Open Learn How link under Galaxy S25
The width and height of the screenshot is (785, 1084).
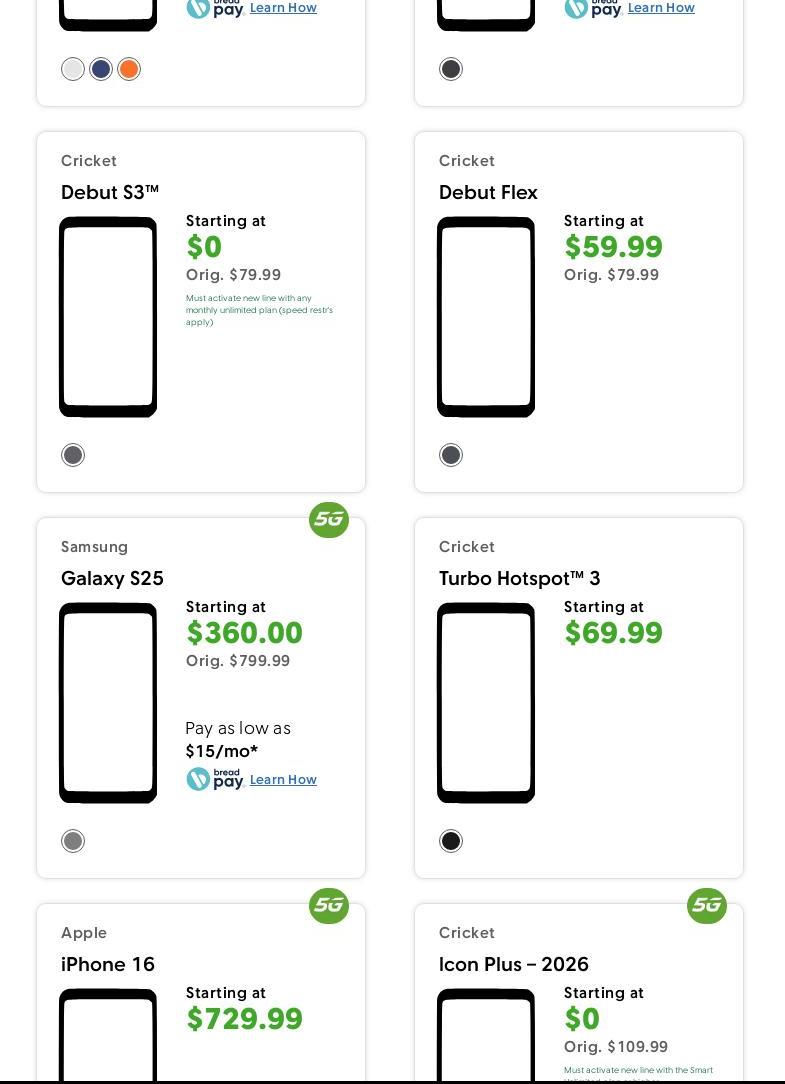pos(283,780)
